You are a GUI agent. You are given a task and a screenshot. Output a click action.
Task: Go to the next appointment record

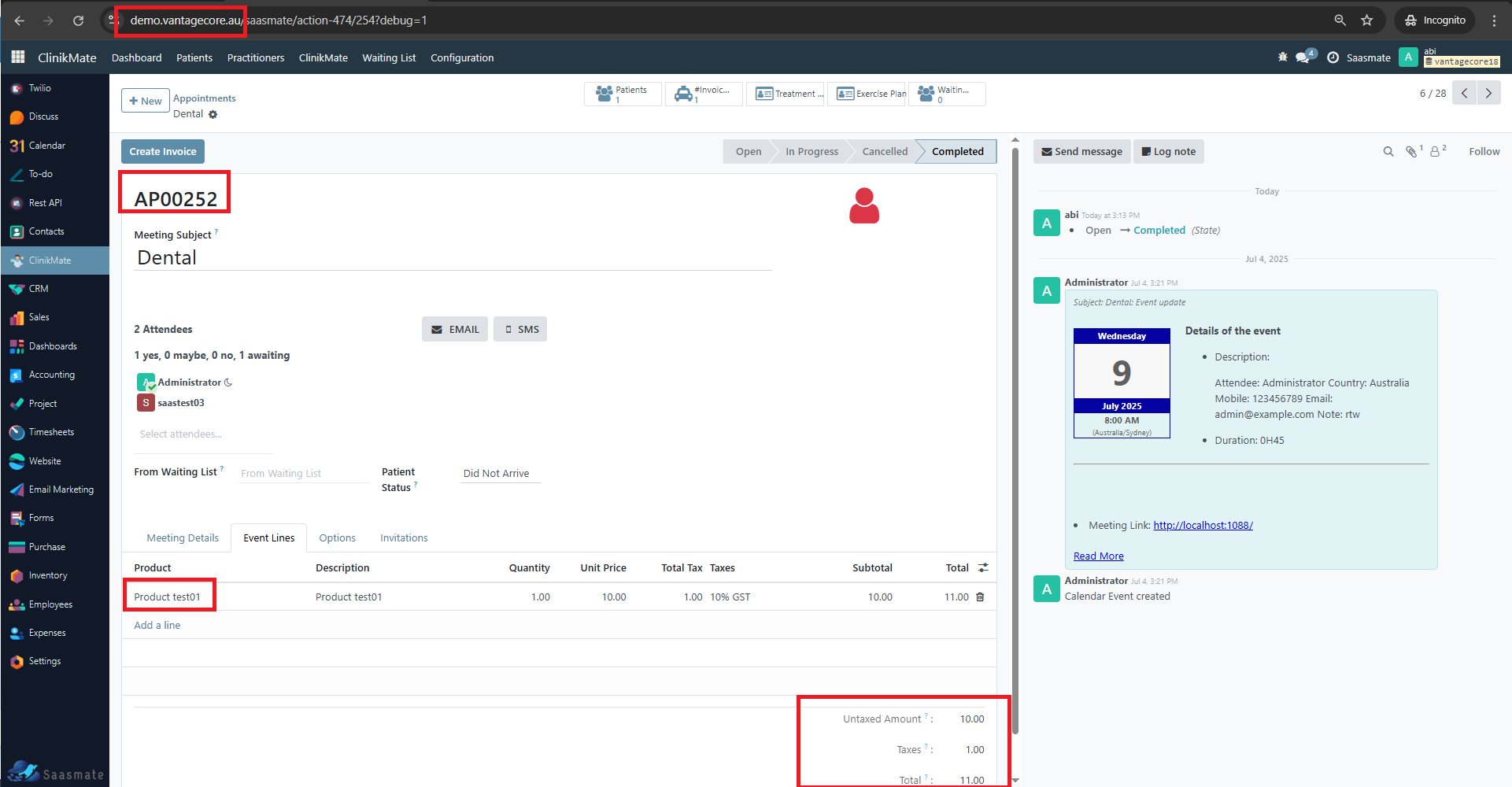tap(1488, 93)
